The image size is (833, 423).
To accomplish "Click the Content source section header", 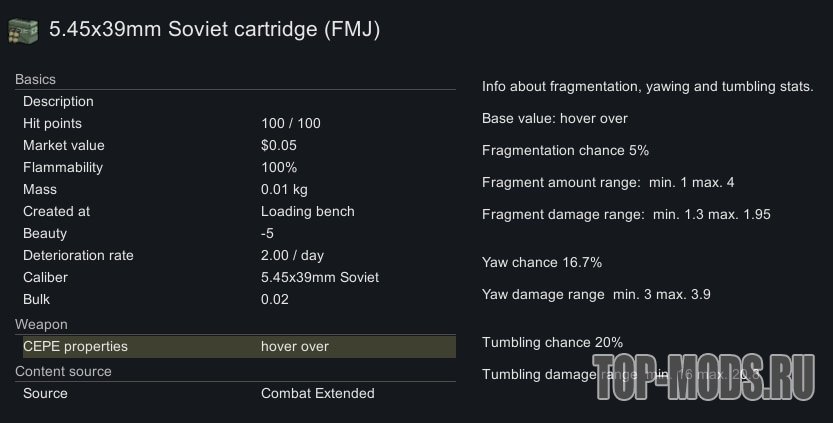I will [x=63, y=371].
